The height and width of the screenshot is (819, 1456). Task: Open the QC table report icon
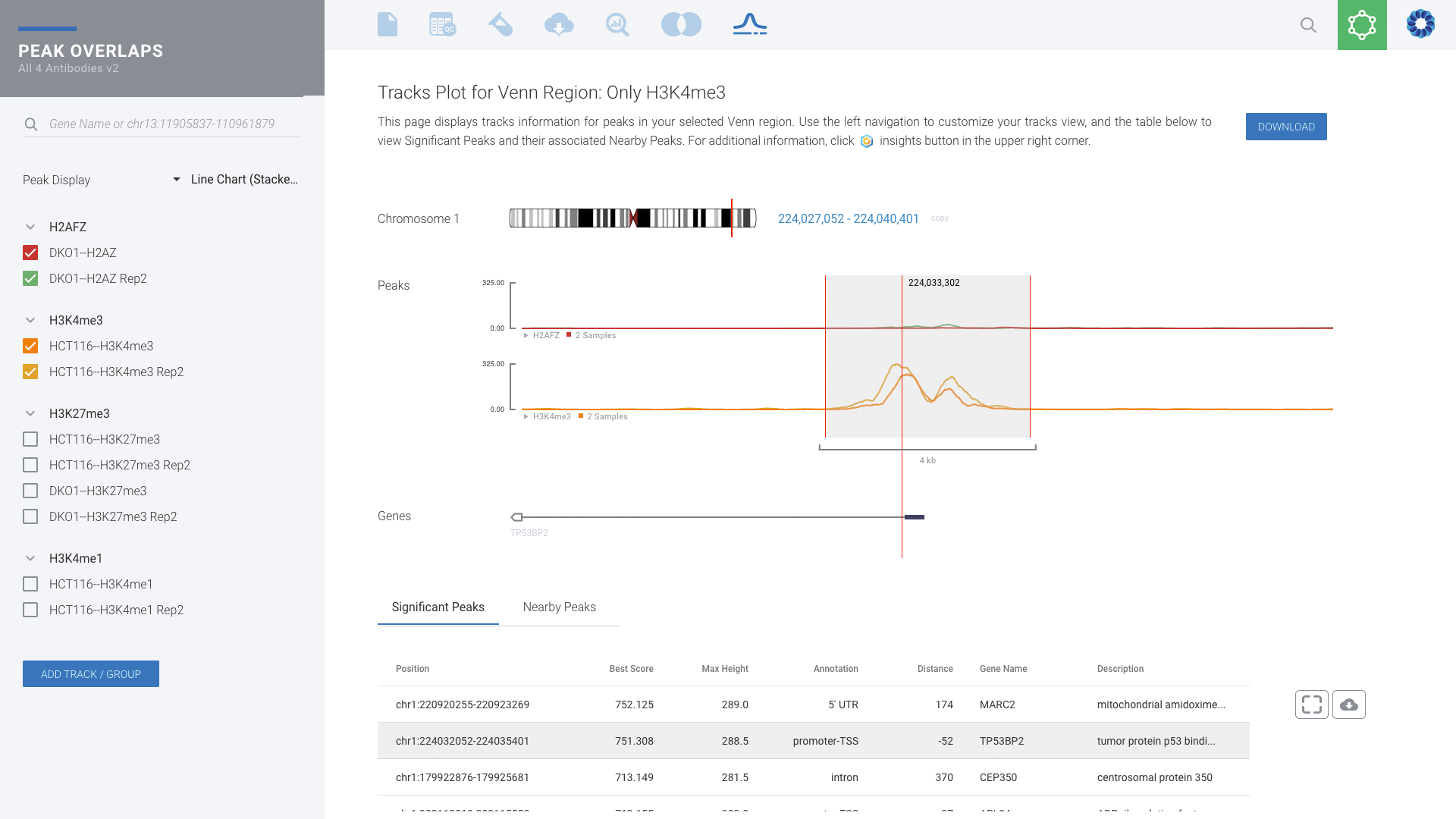tap(442, 24)
